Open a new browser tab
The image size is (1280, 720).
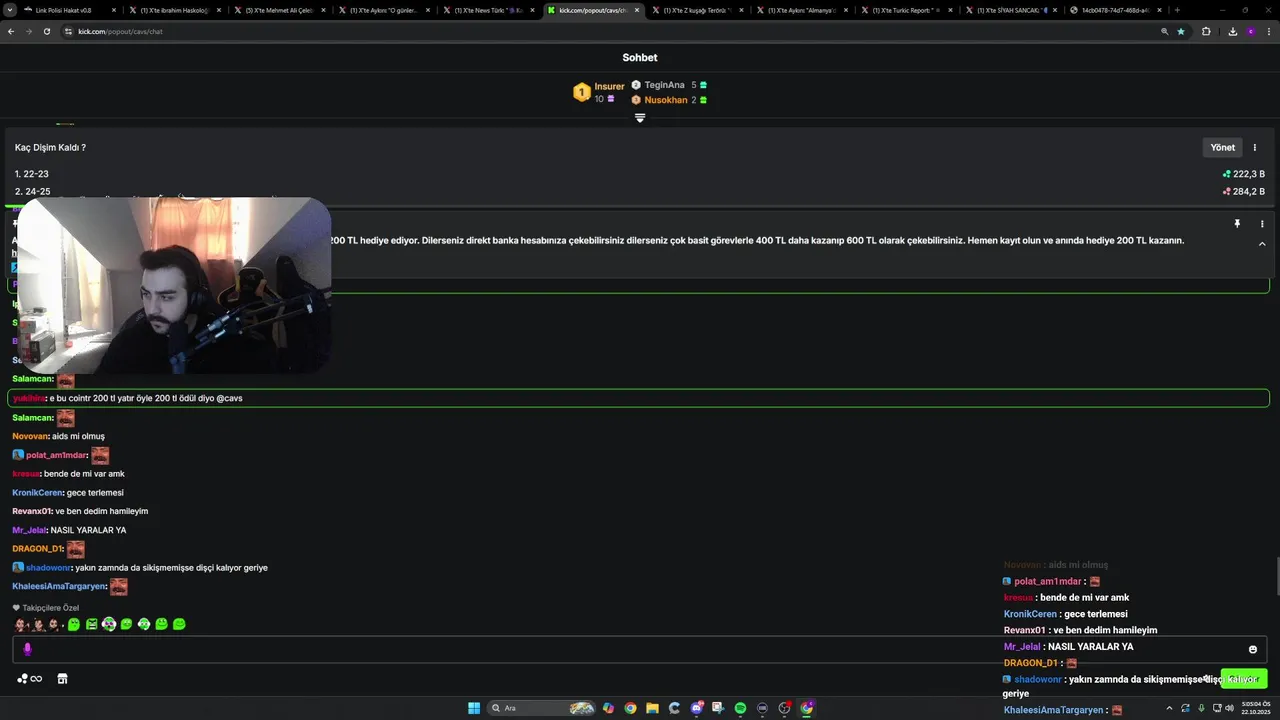click(1177, 10)
